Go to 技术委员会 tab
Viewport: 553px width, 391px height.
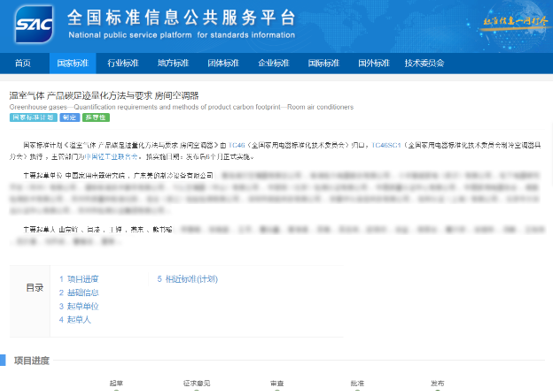pos(424,63)
